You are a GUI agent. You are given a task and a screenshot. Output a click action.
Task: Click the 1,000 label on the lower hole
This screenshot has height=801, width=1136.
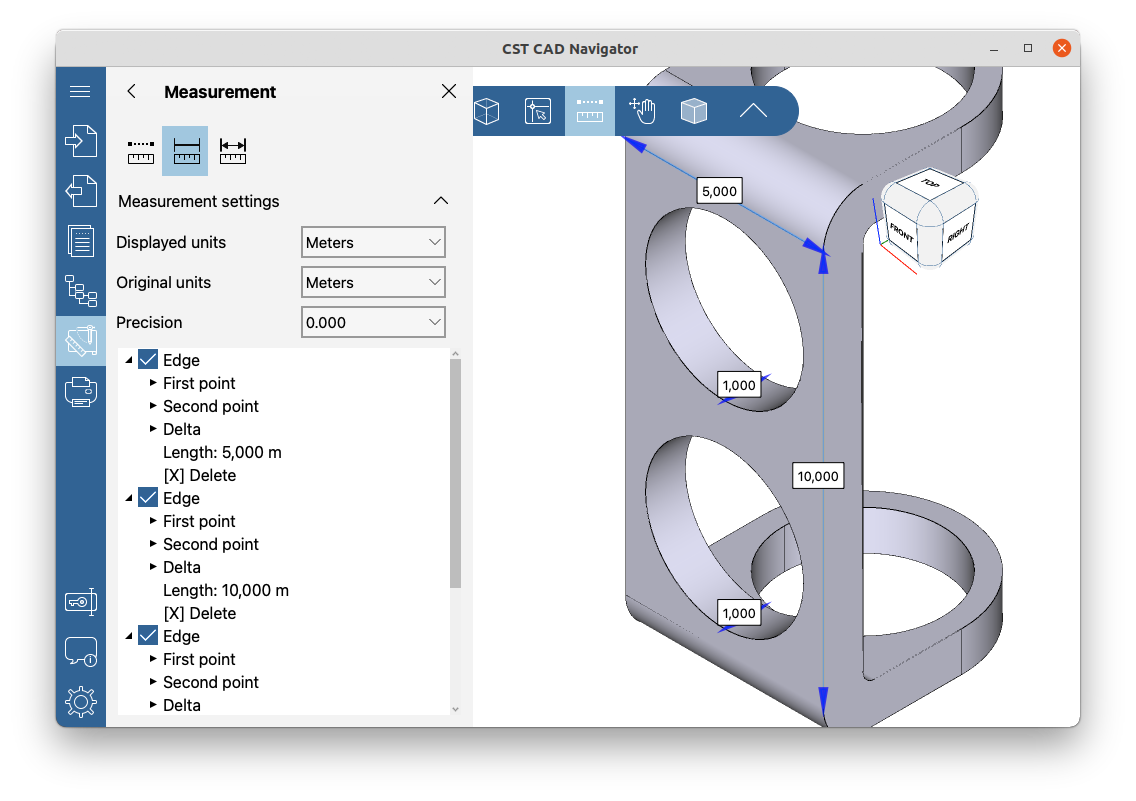tap(739, 613)
